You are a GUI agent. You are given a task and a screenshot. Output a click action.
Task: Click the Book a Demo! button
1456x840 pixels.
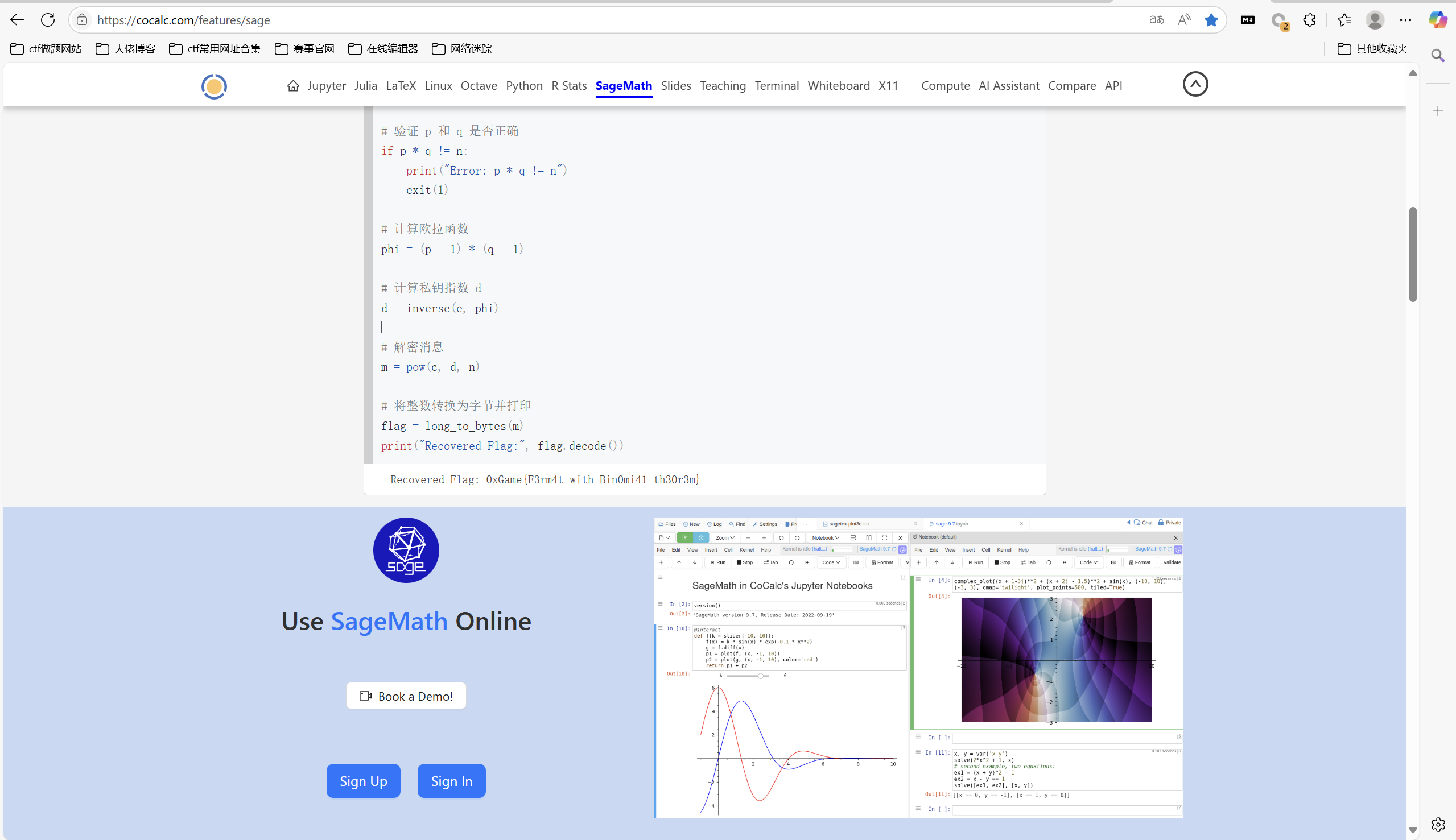click(x=406, y=696)
